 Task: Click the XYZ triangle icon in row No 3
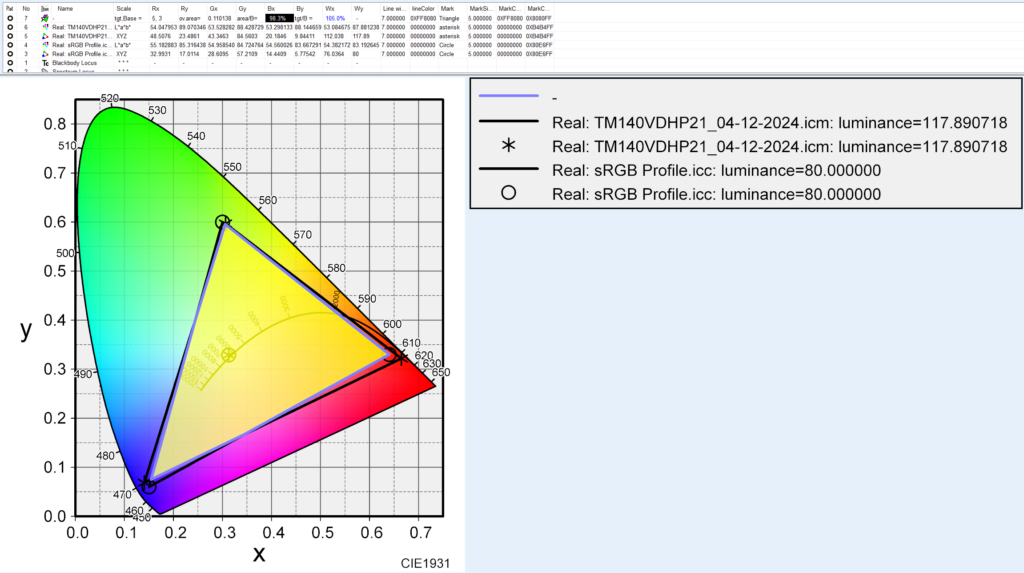click(x=44, y=54)
